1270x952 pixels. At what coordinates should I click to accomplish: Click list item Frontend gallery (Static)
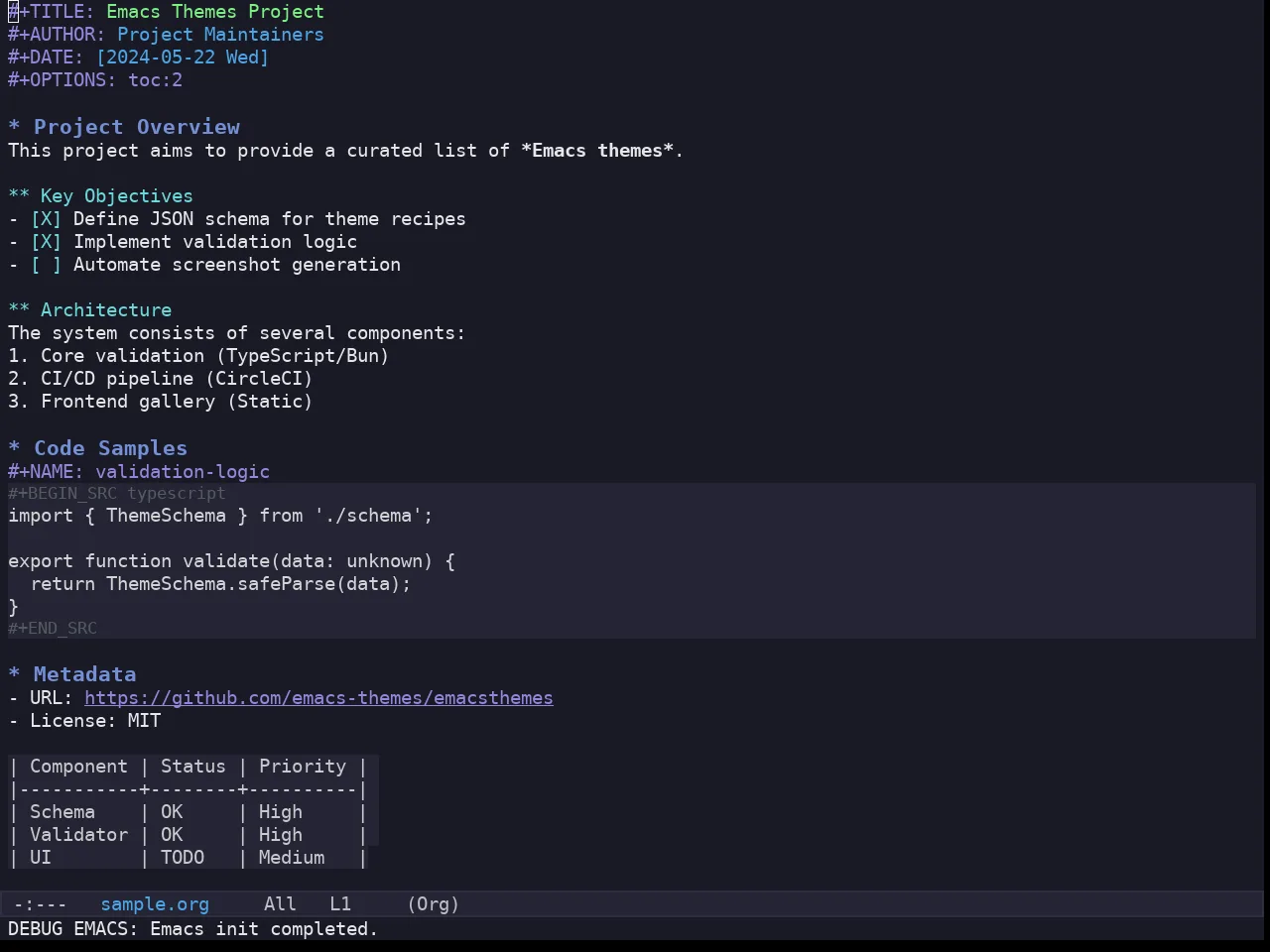(161, 402)
